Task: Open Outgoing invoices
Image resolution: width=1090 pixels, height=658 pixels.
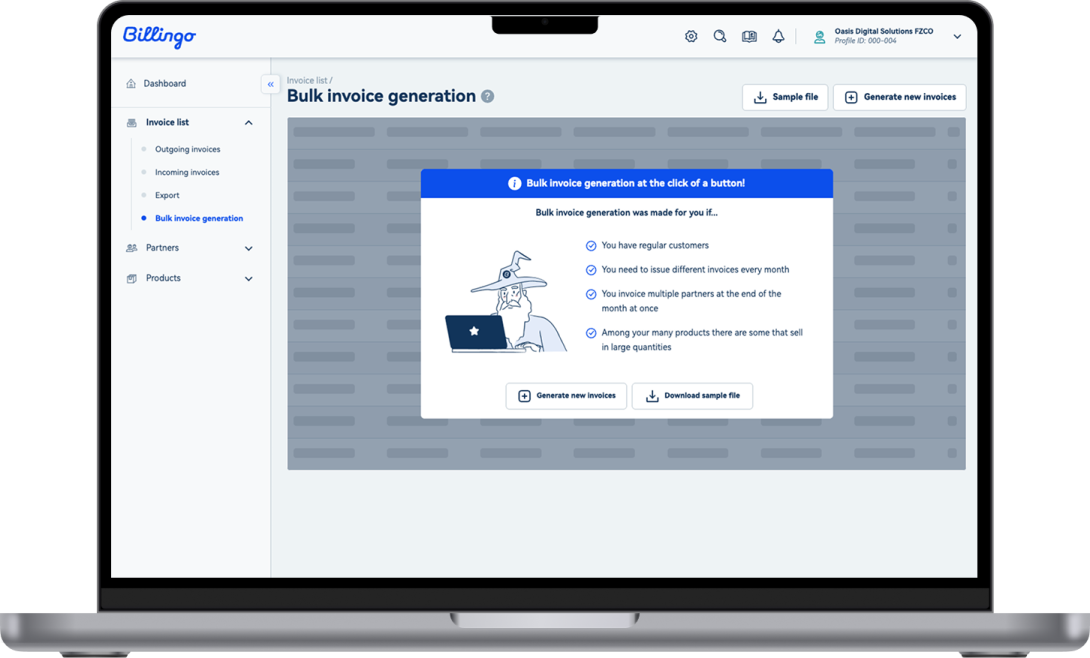Action: [188, 149]
